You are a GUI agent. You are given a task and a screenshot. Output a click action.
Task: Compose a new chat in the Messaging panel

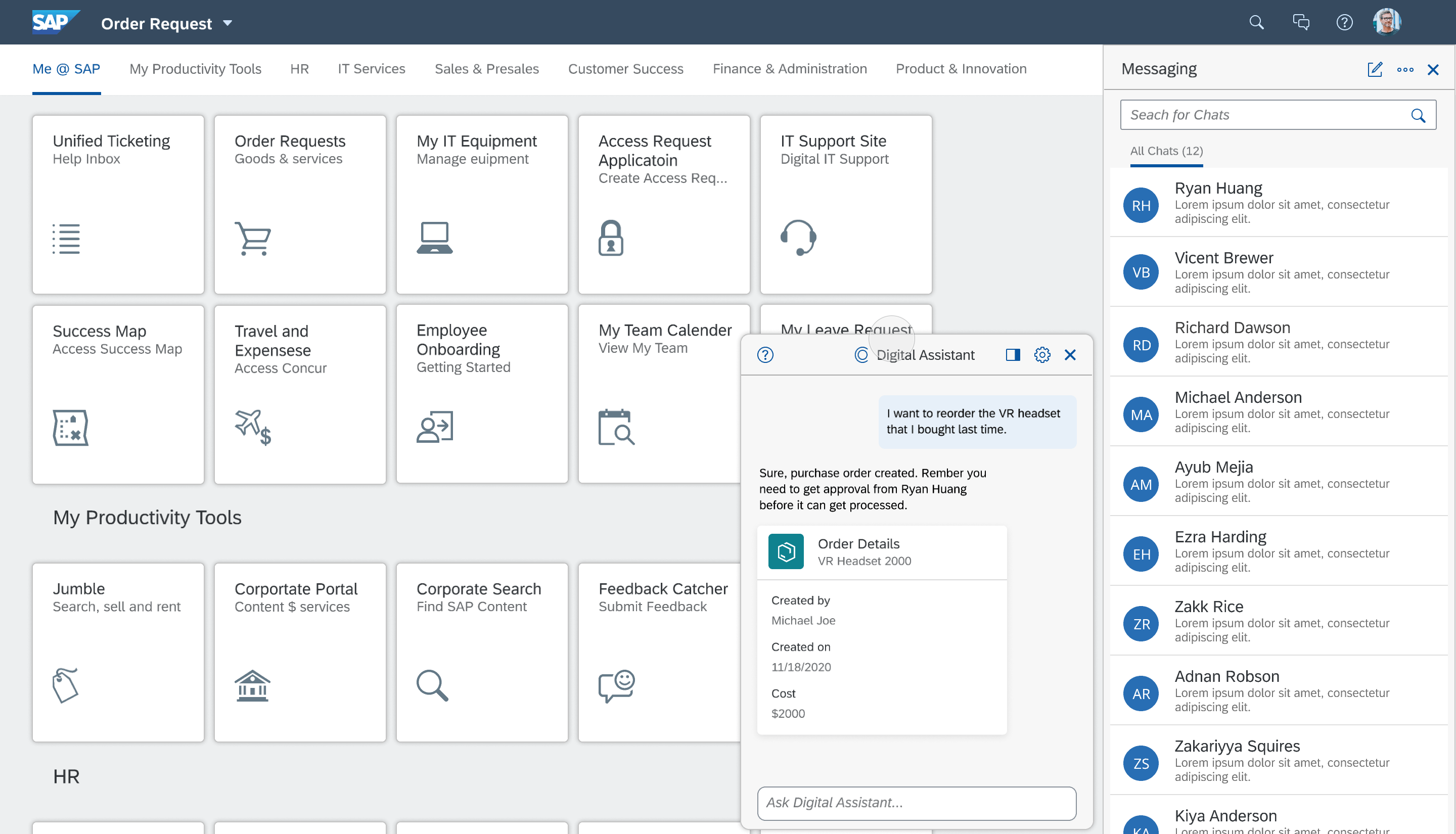1375,69
